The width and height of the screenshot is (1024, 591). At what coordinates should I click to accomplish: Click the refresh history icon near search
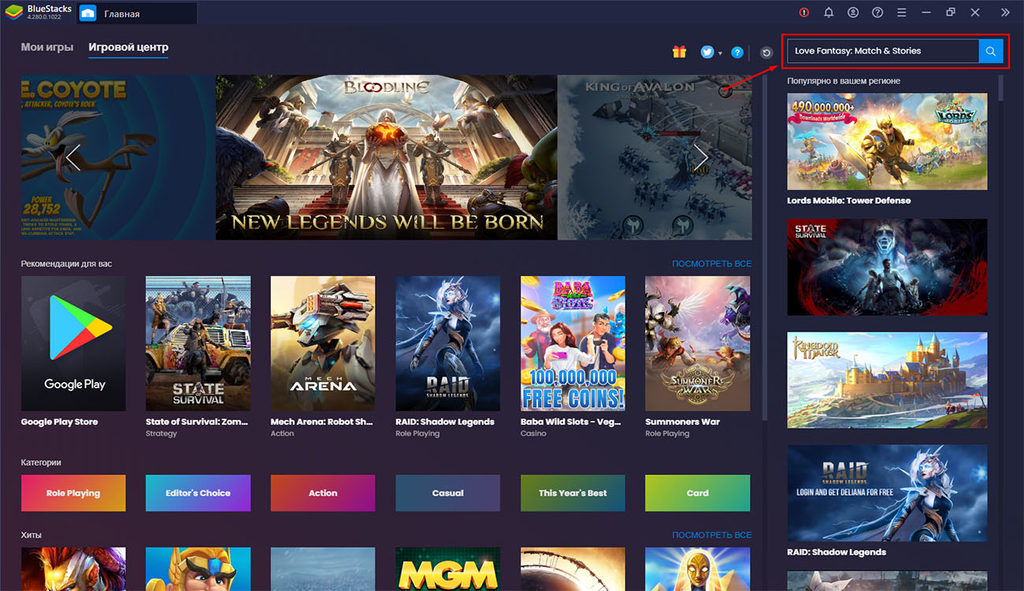click(766, 53)
